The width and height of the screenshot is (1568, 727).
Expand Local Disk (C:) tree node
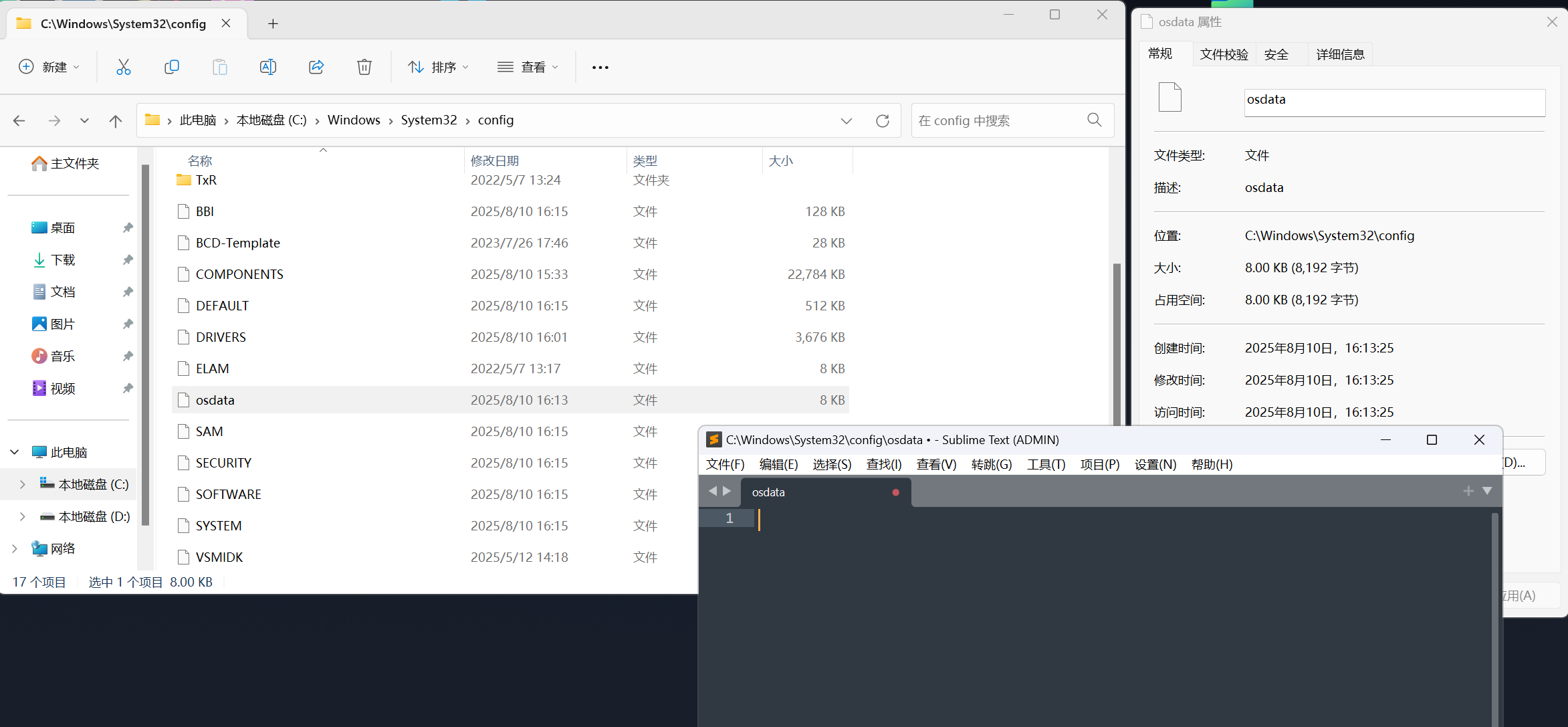click(x=23, y=484)
